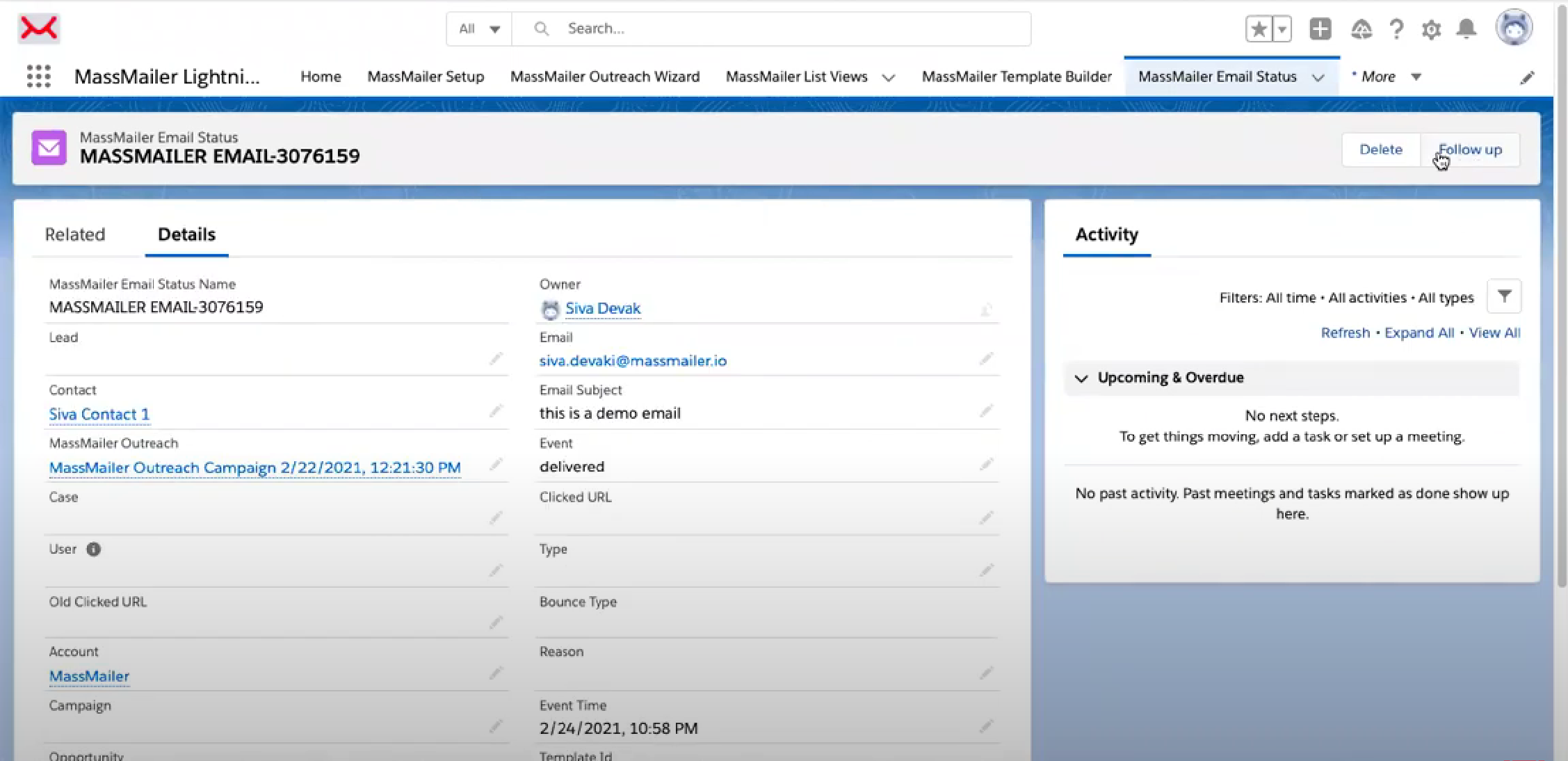Open the Help question mark icon

(x=1396, y=29)
